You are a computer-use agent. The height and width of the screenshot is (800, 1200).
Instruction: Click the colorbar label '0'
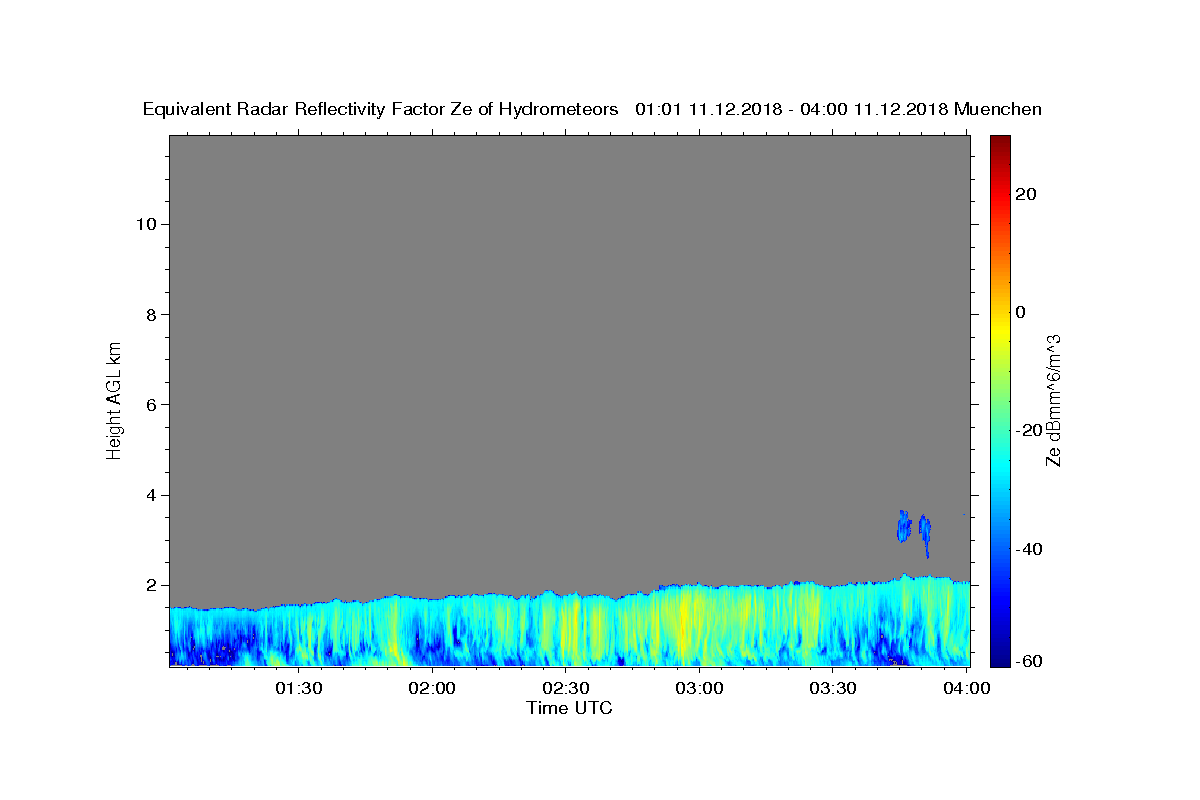point(1021,312)
